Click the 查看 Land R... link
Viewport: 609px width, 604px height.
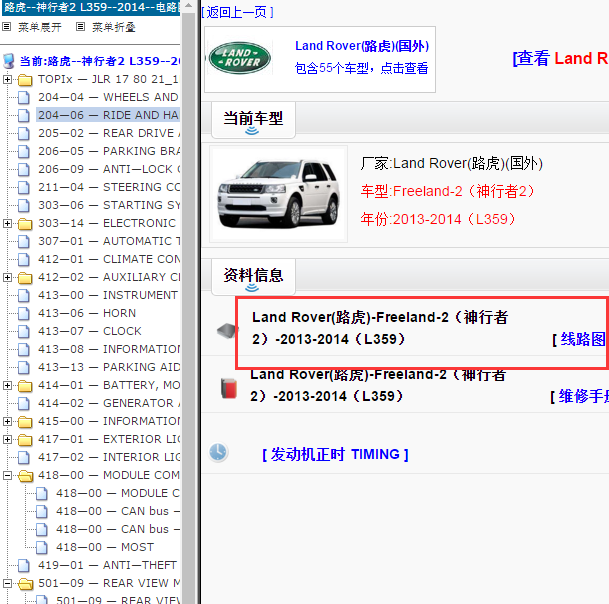[x=560, y=58]
